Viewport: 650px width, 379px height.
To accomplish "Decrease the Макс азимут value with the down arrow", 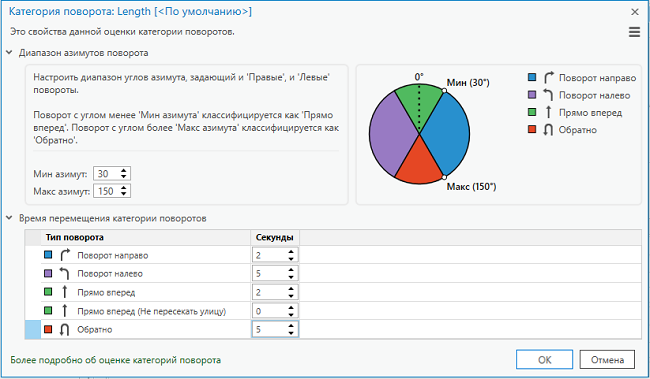I will 124,194.
